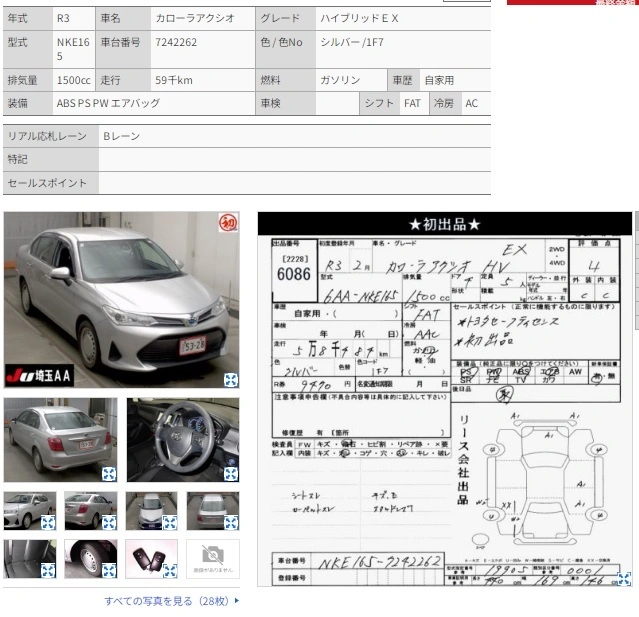Select the 車歴 value 自家用
The width and height of the screenshot is (639, 617).
[439, 80]
